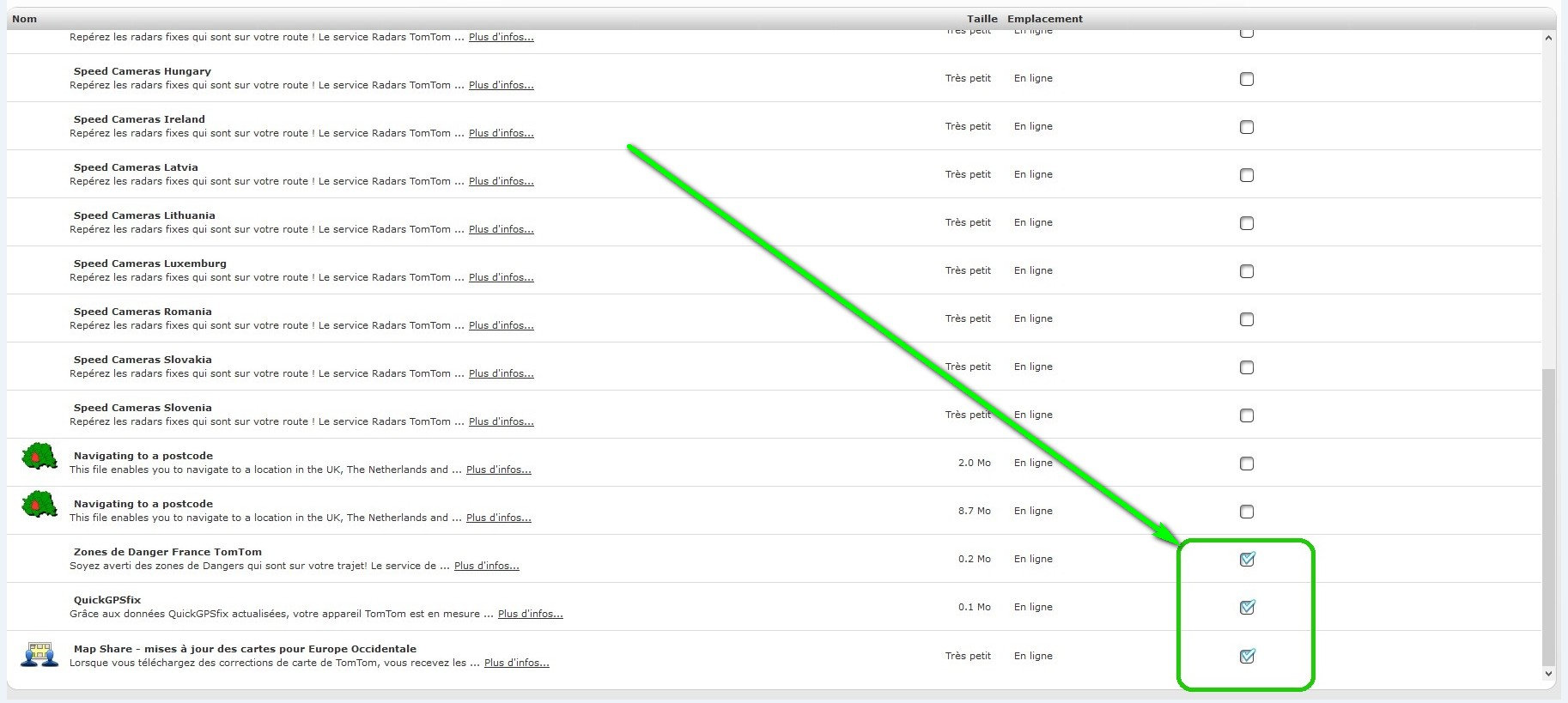This screenshot has width=1568, height=703.
Task: Tick the checkbox for the 2.0 Mo postcode file
Action: click(x=1247, y=464)
